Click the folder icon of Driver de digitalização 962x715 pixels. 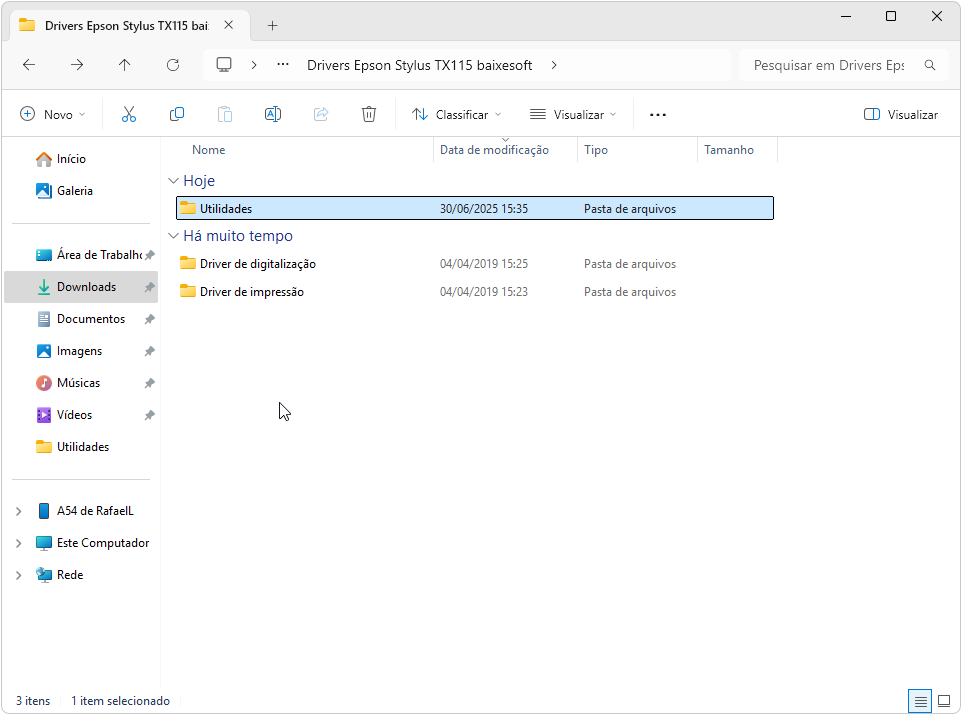pos(188,263)
